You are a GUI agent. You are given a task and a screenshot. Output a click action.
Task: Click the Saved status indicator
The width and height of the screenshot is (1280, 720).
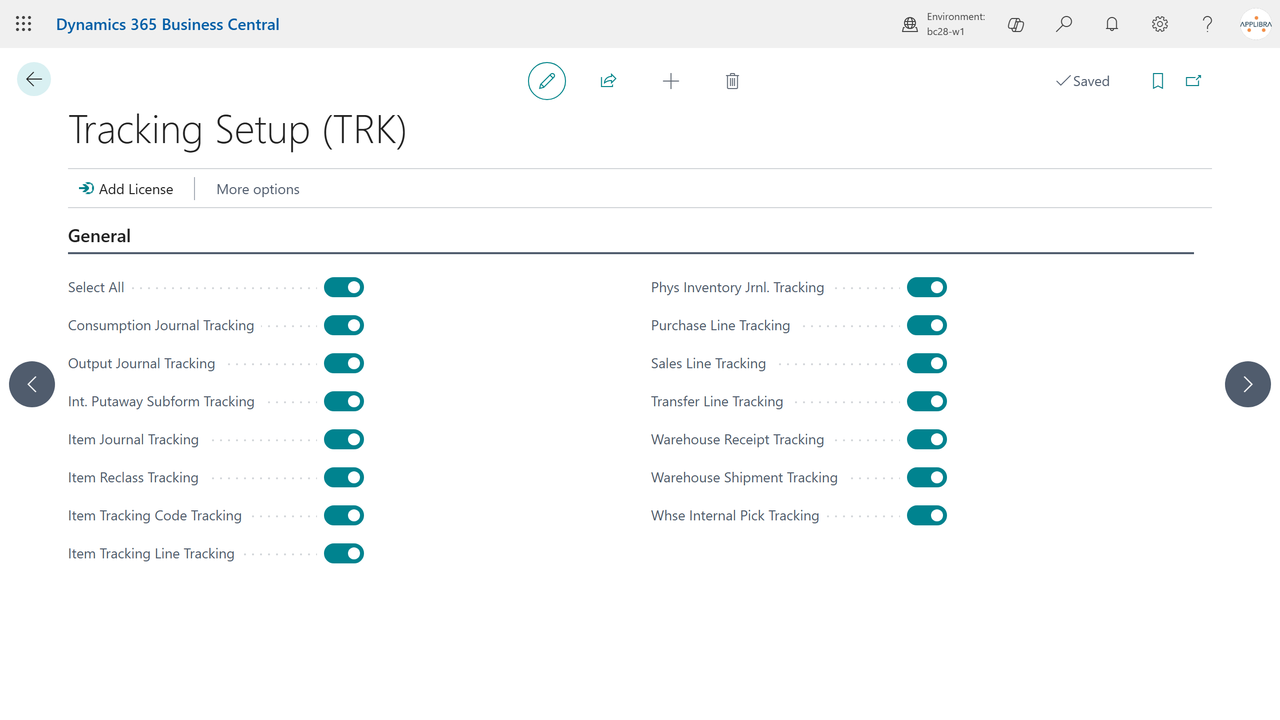tap(1083, 81)
